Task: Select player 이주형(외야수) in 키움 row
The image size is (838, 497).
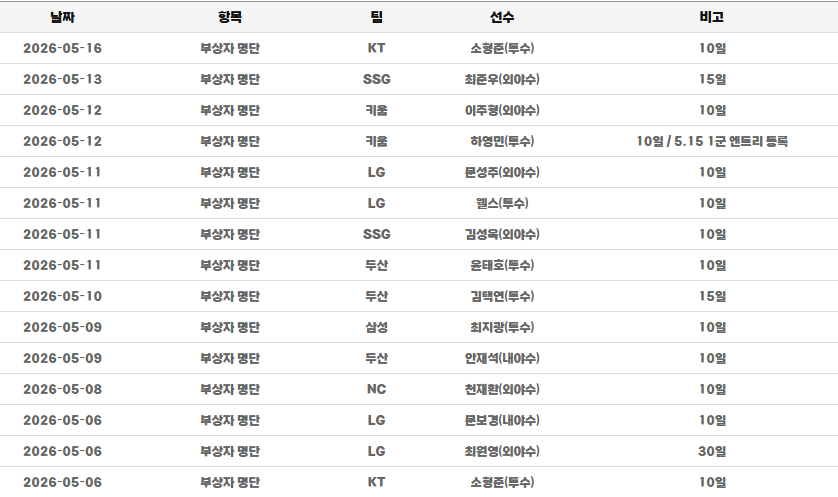Action: (502, 110)
